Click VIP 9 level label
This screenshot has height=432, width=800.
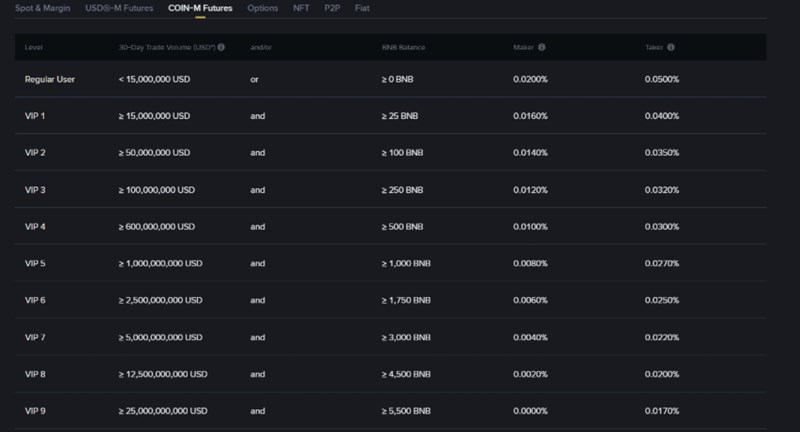36,410
